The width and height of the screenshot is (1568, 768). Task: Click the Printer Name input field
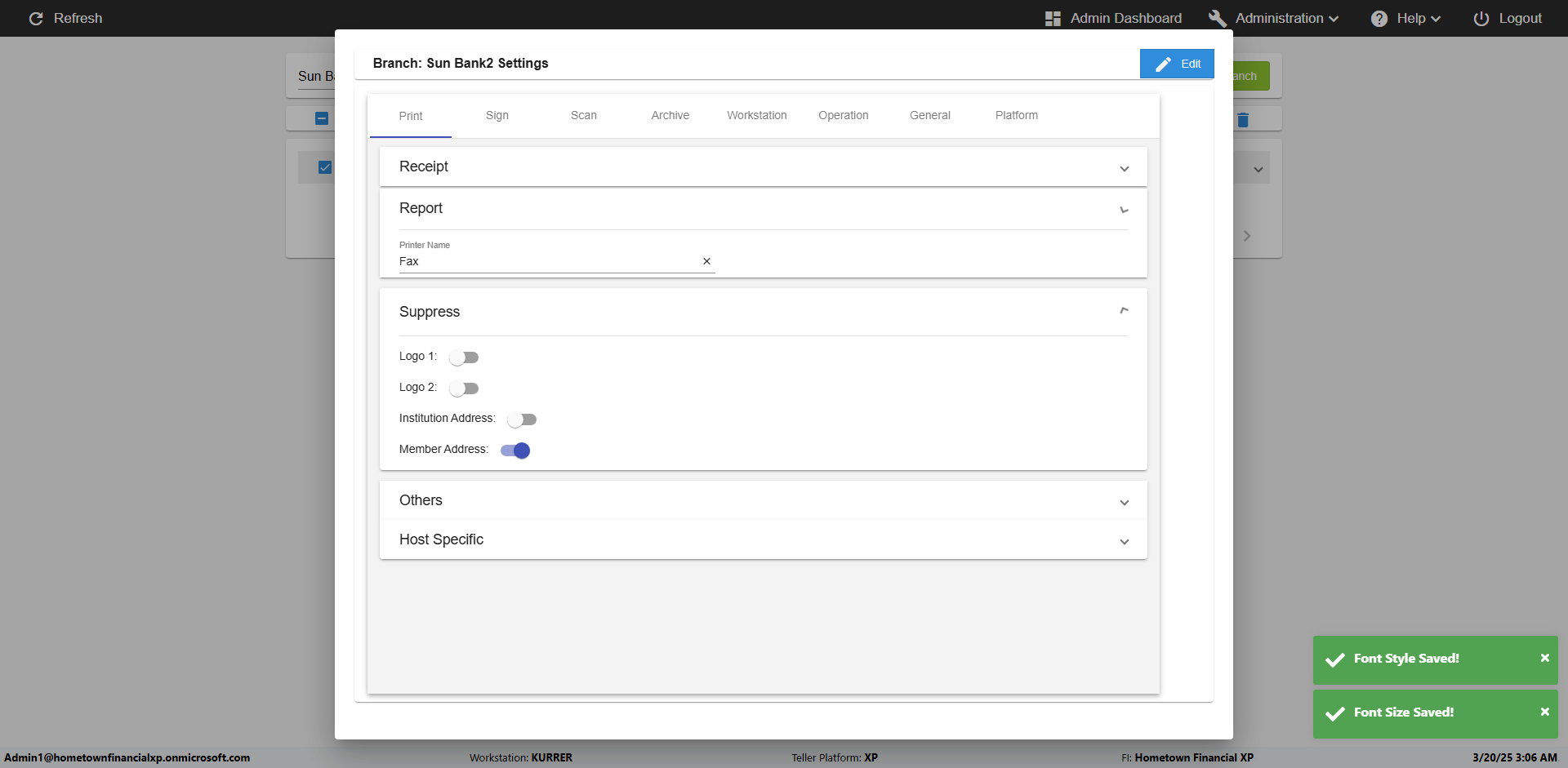coord(547,261)
